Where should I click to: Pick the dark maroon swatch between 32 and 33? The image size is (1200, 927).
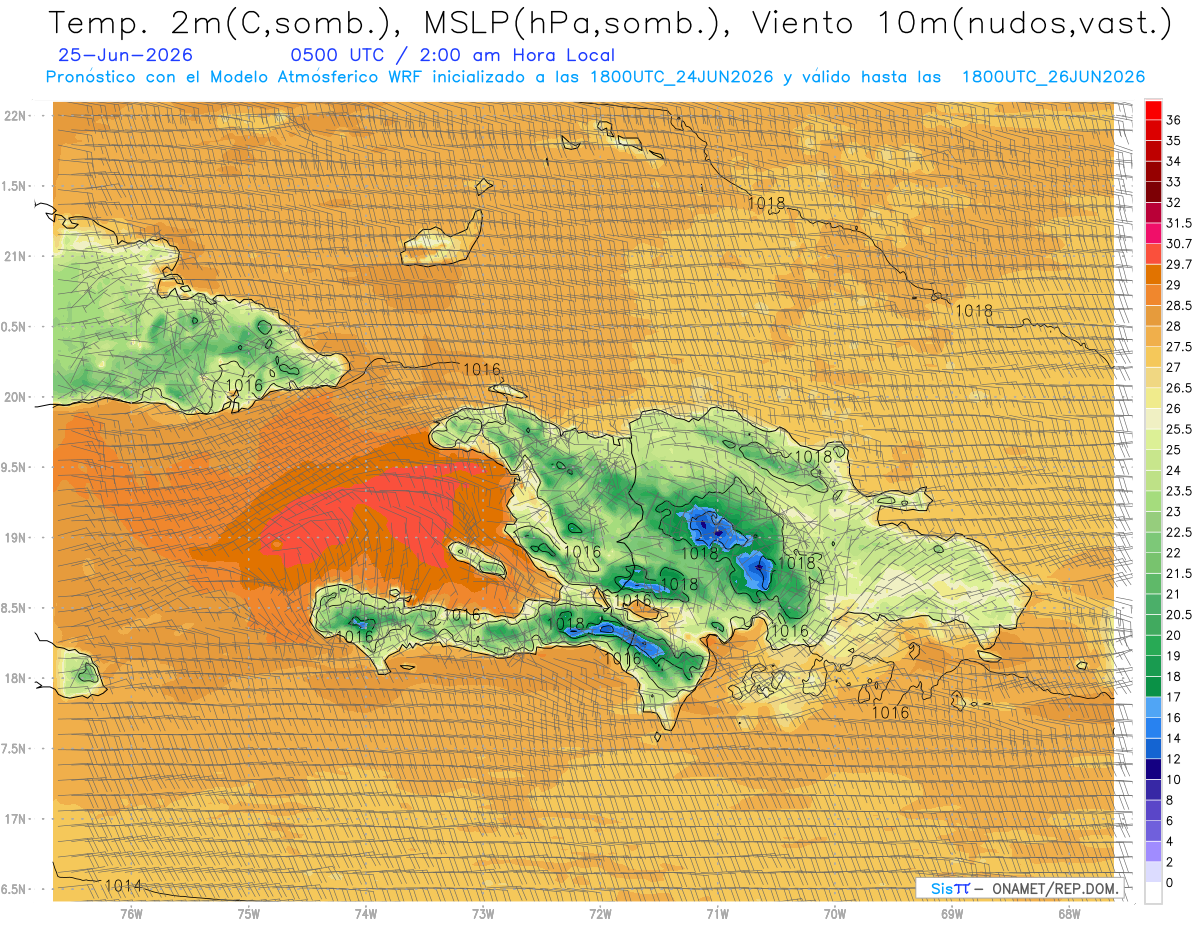(1153, 192)
